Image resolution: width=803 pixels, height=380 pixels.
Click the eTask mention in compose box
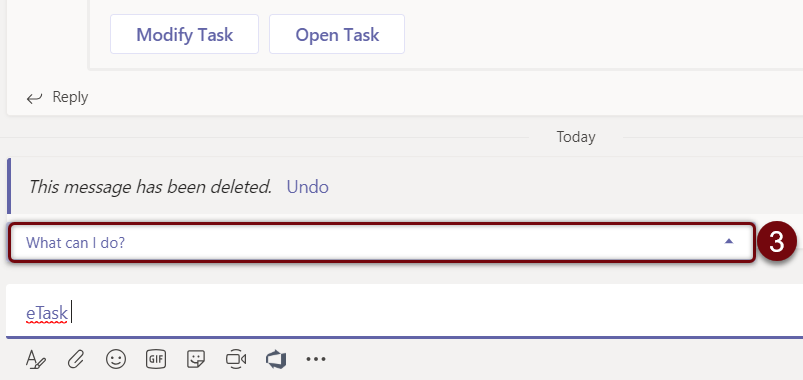point(47,313)
